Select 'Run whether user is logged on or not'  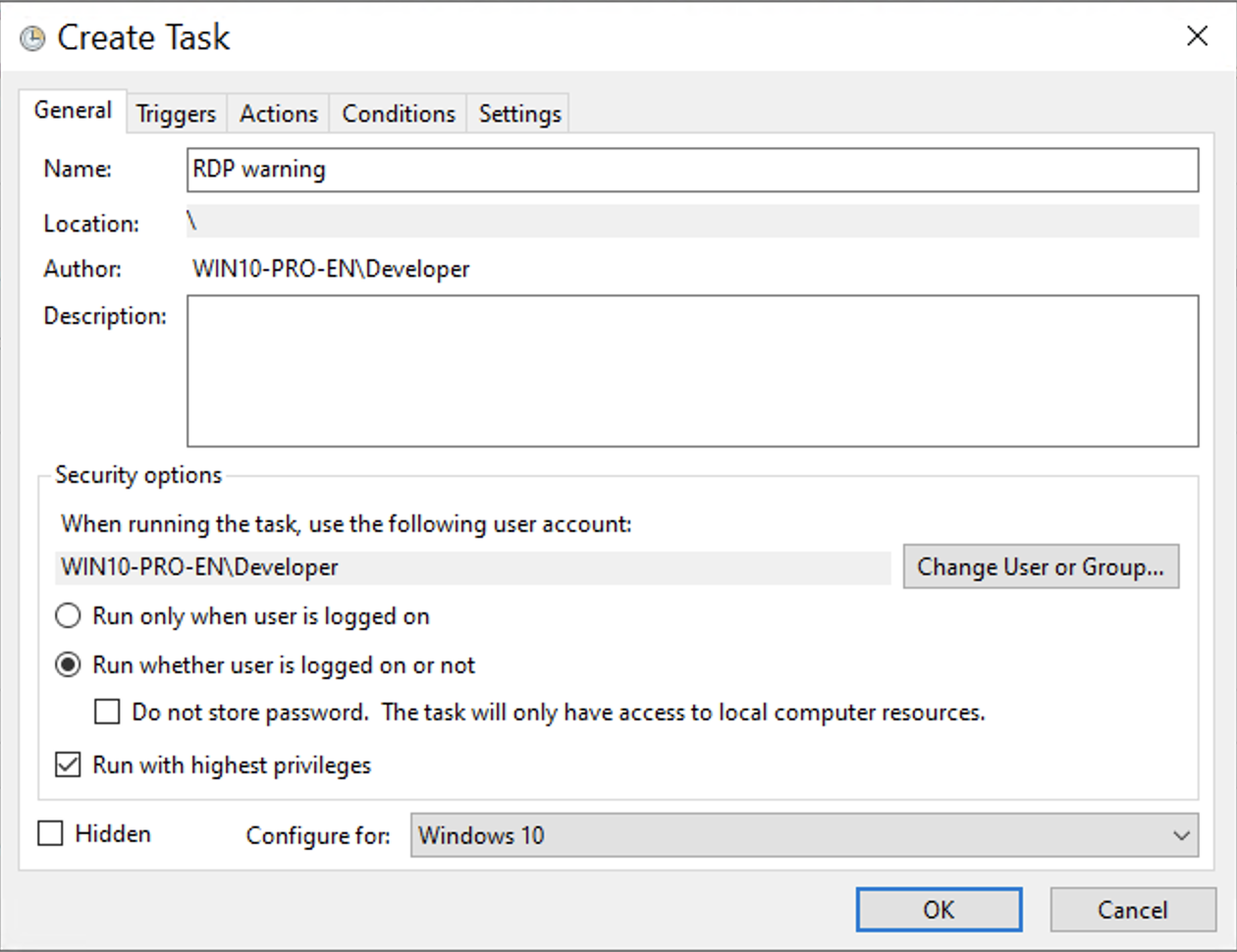[x=68, y=664]
